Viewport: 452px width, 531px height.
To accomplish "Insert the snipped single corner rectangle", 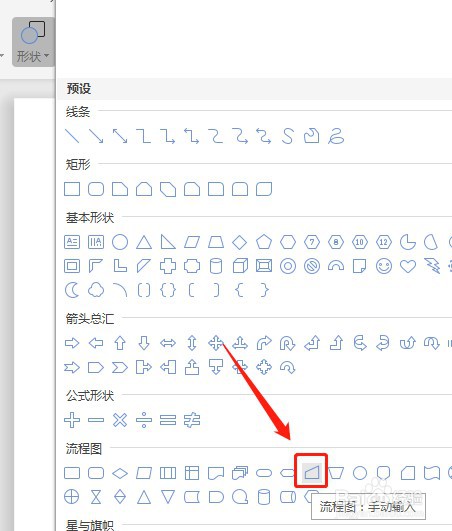I will (x=120, y=189).
